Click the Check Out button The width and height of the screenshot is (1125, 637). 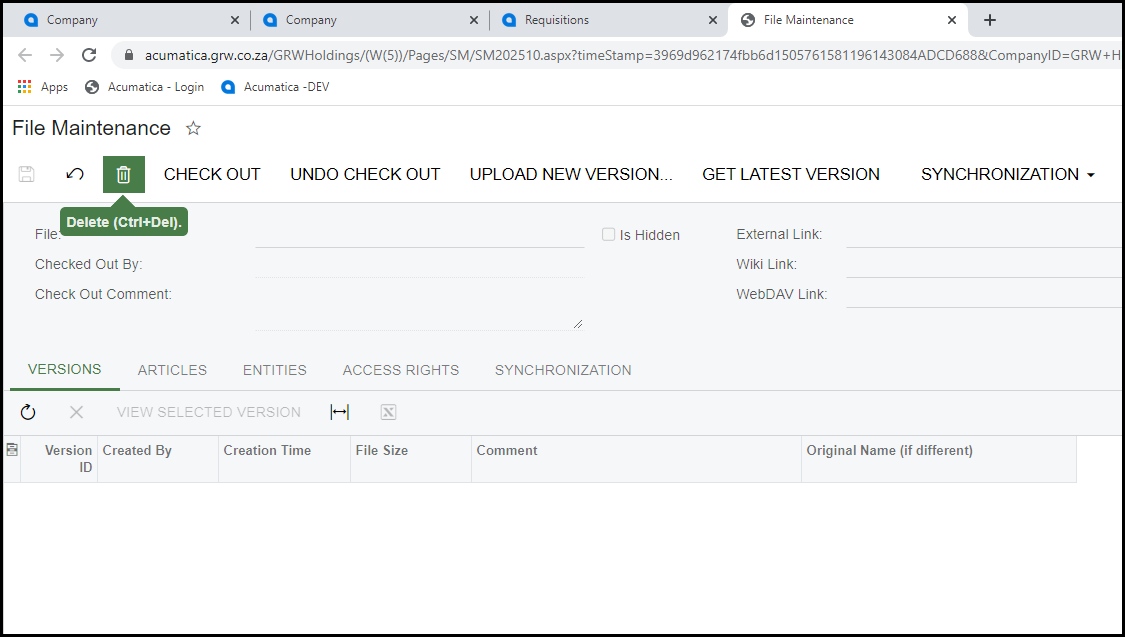coord(212,174)
